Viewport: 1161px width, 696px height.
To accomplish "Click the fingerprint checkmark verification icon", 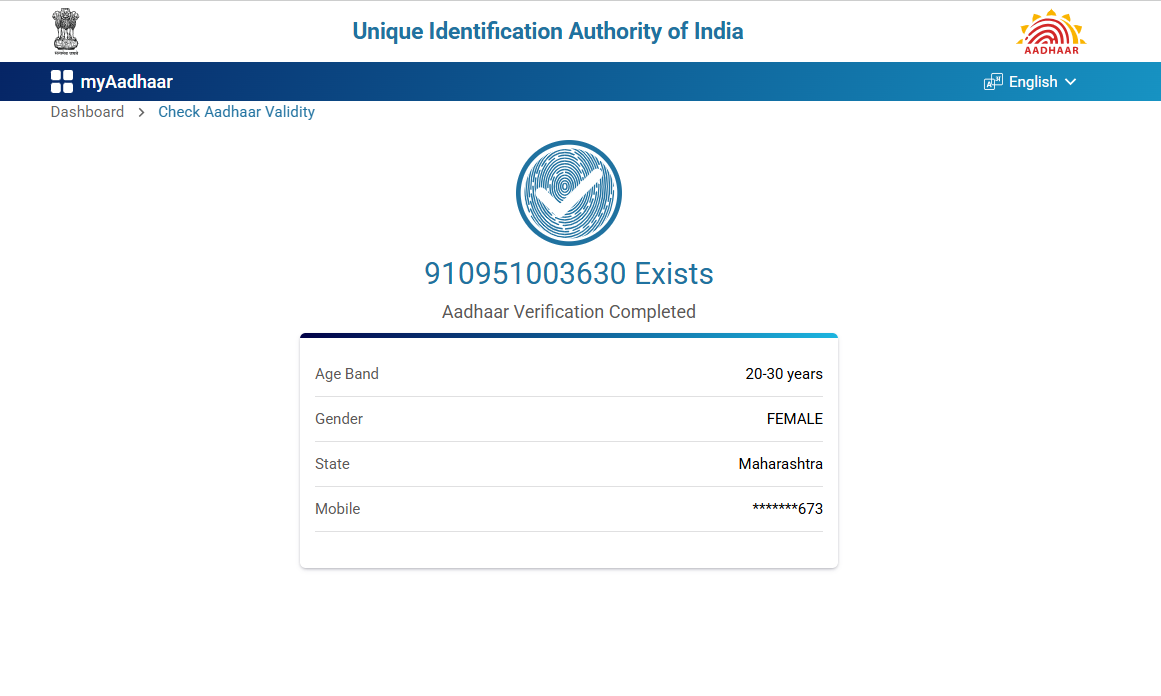I will pyautogui.click(x=569, y=193).
